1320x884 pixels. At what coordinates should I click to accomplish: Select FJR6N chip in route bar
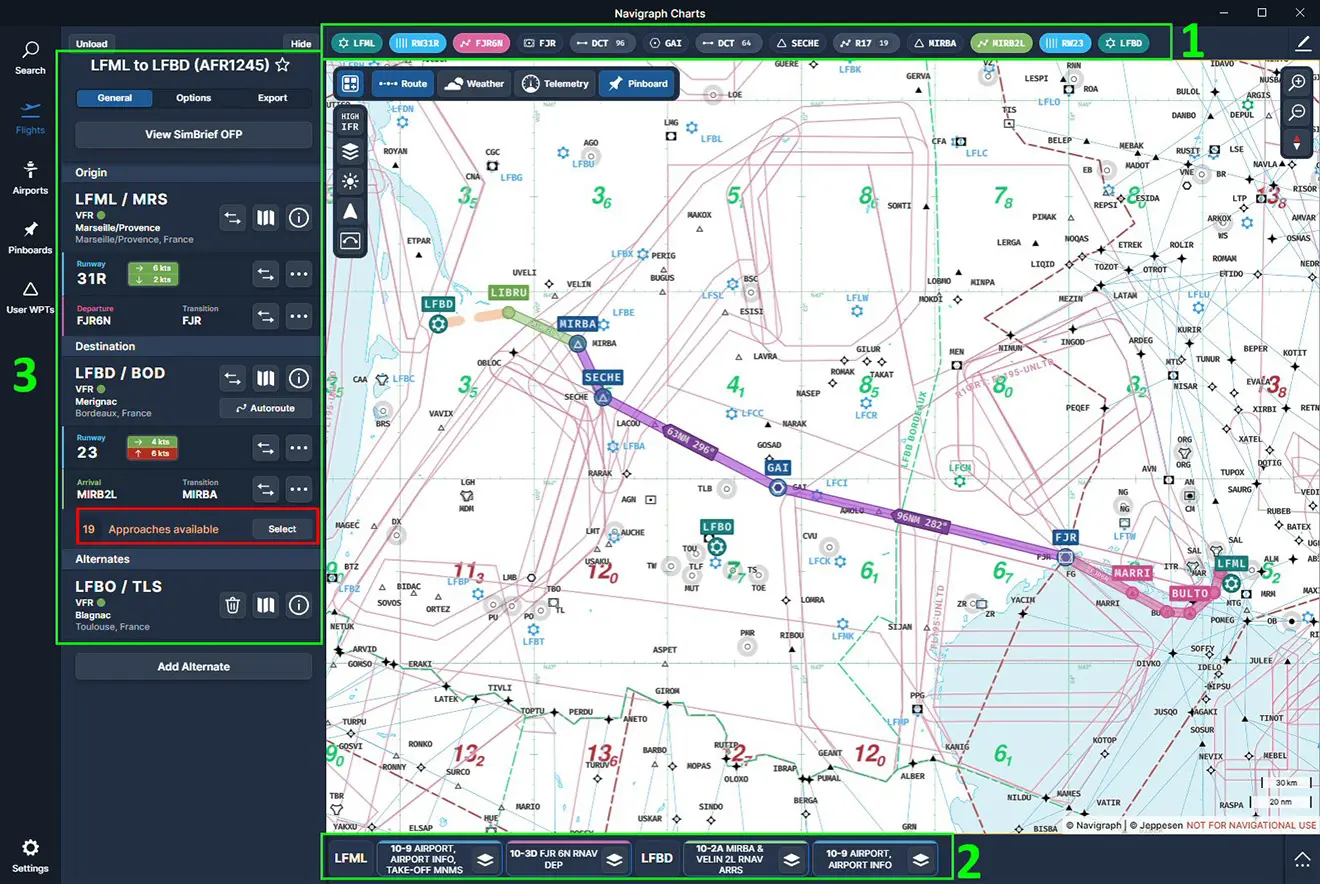481,43
